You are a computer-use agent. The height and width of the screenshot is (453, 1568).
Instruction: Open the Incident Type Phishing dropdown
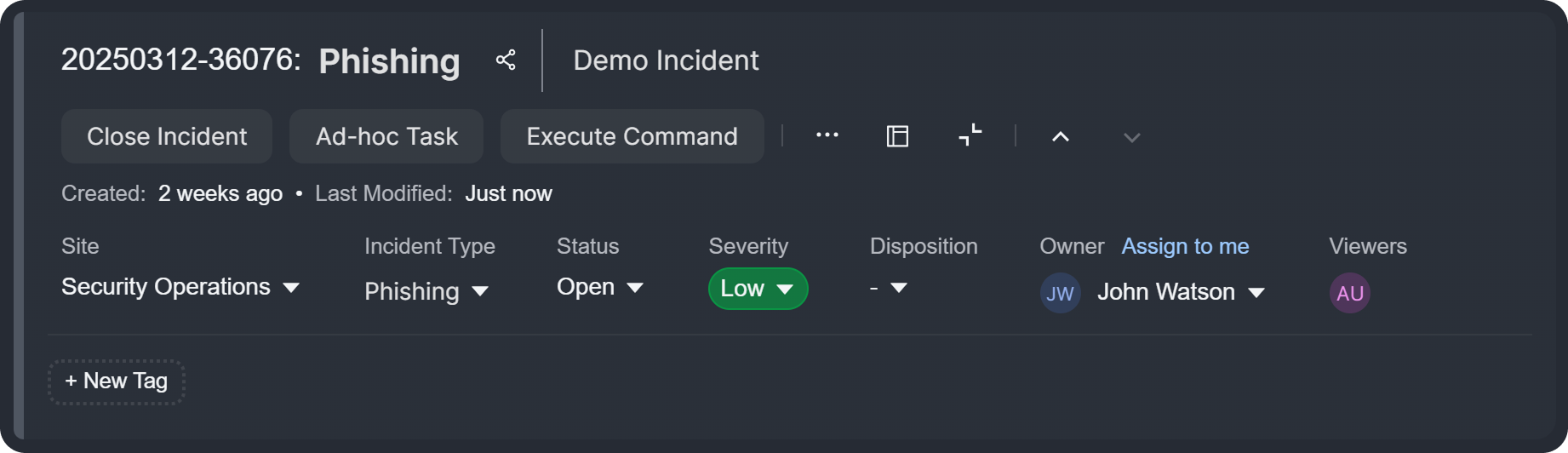point(426,291)
